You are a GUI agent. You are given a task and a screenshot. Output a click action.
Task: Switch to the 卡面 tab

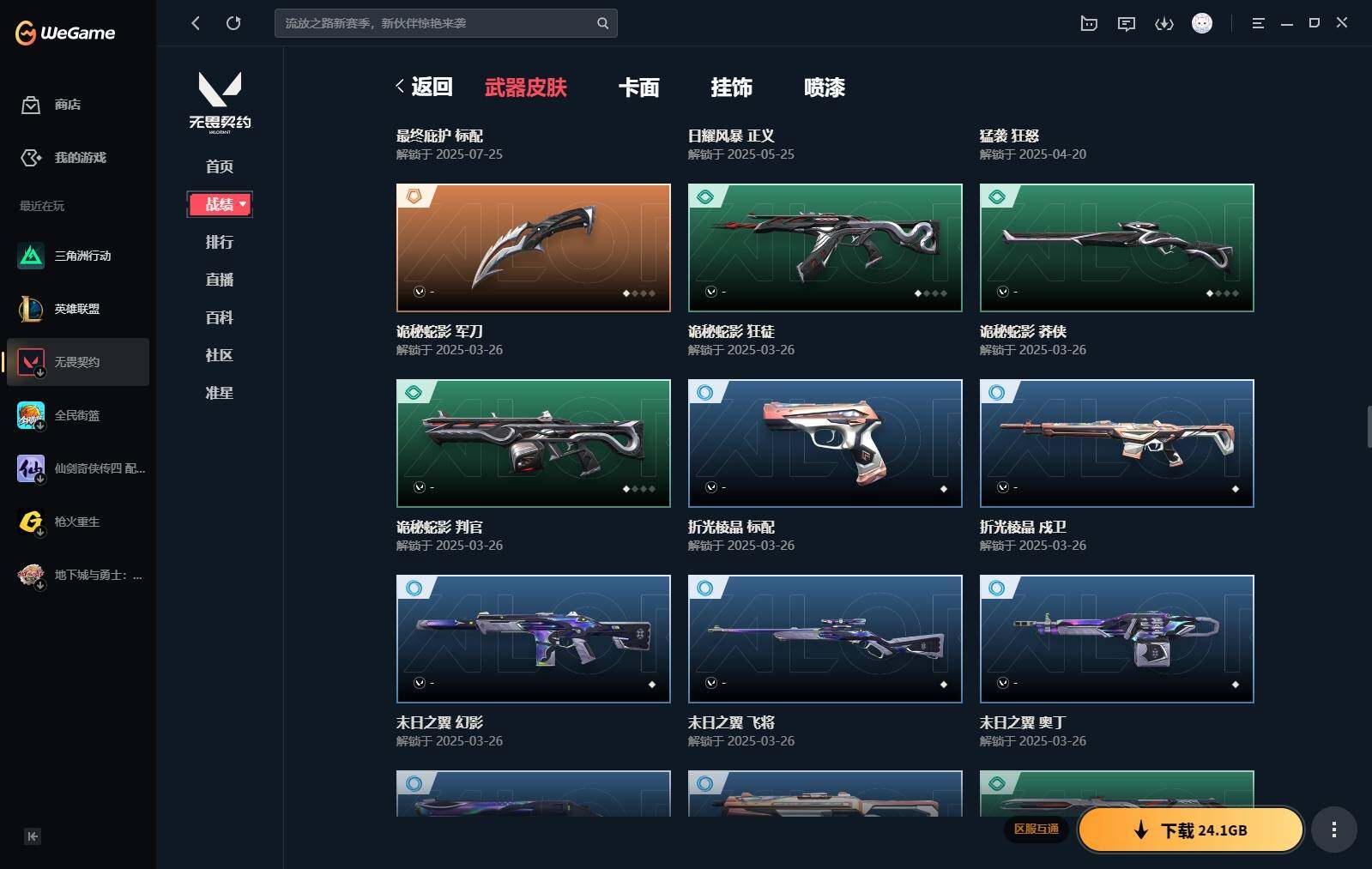click(639, 88)
